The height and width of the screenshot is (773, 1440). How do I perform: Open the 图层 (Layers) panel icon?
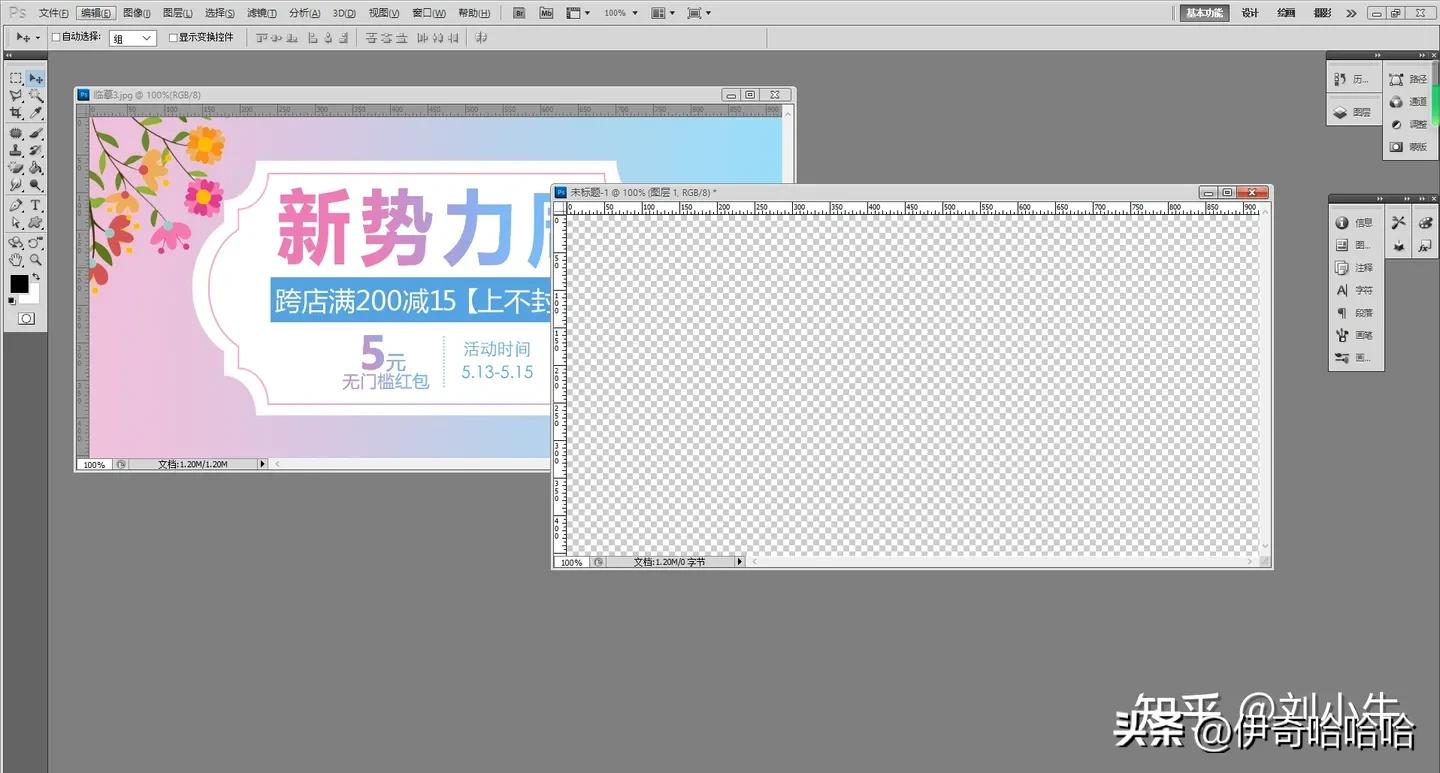click(x=1354, y=110)
